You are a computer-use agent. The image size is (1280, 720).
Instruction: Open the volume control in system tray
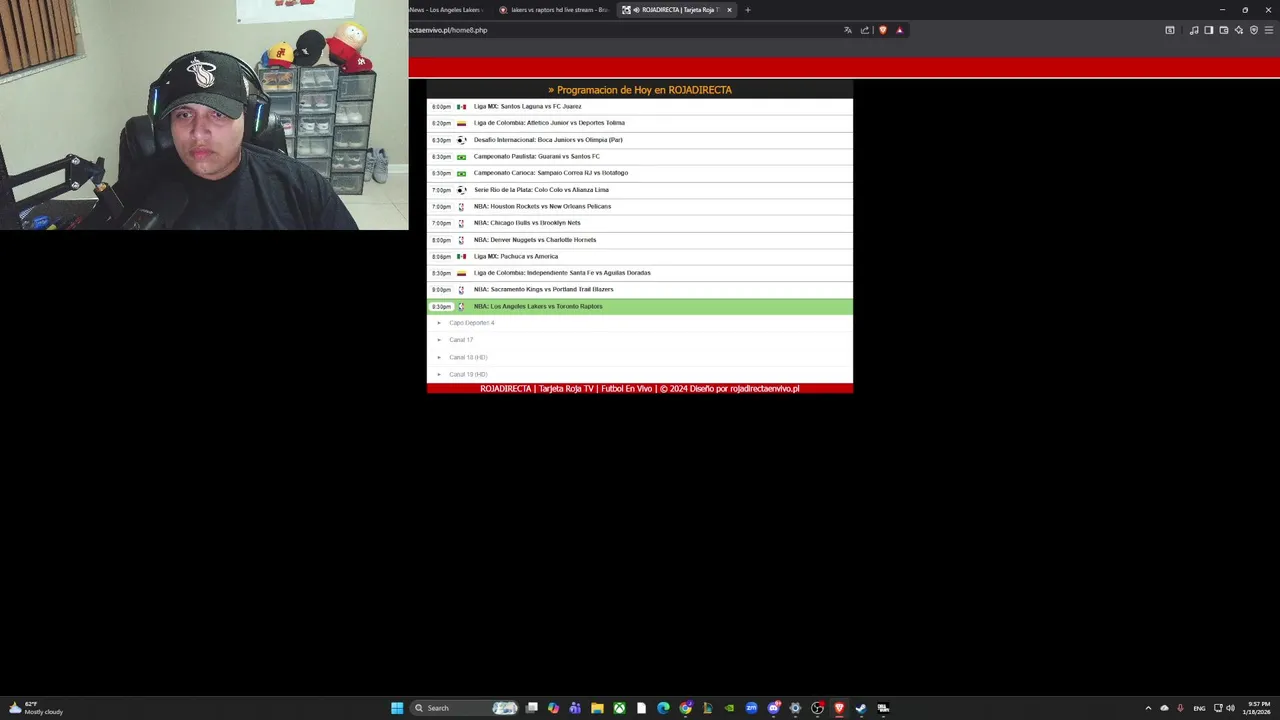pos(1230,708)
